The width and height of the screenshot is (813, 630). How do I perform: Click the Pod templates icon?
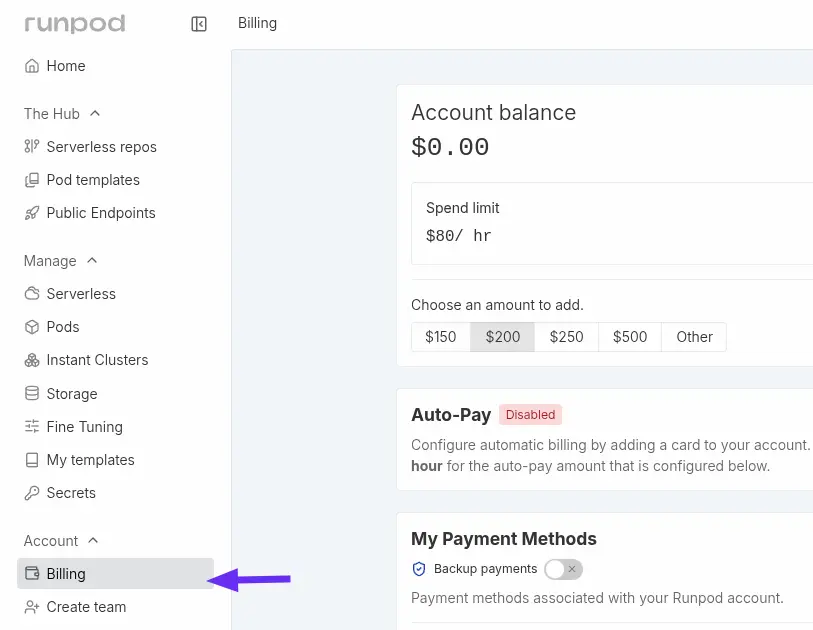32,180
